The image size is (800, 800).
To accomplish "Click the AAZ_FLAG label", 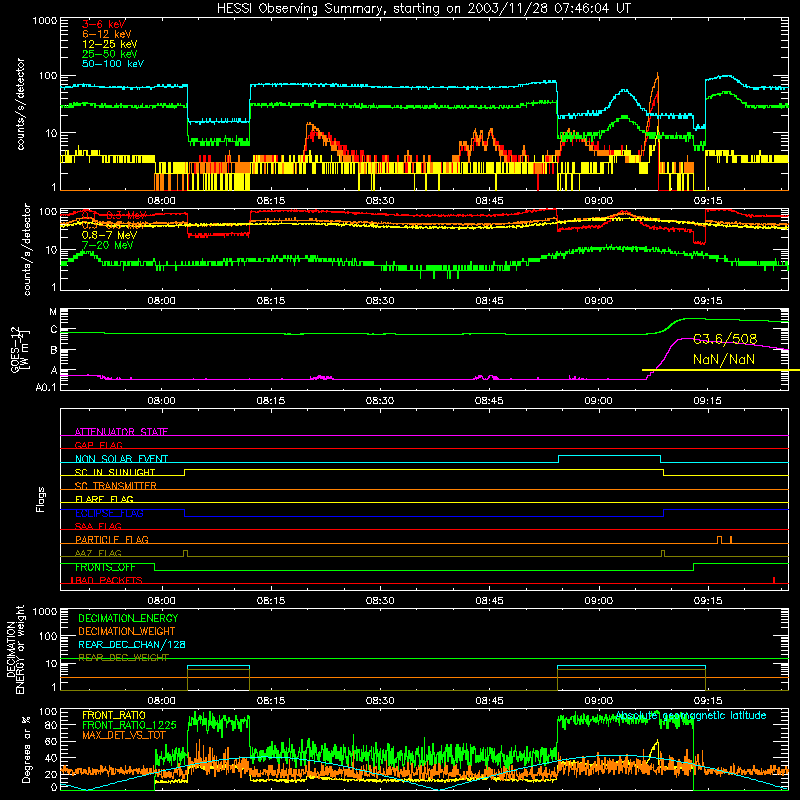I will [98, 553].
